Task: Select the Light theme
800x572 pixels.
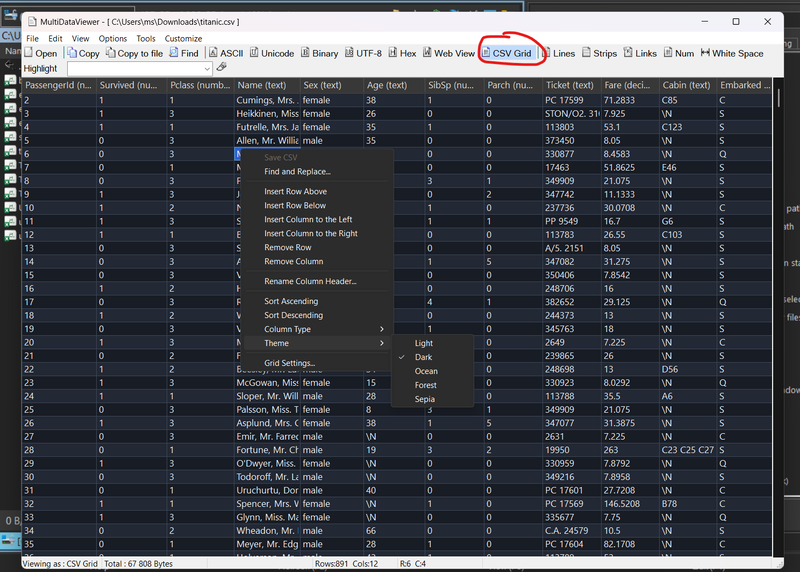Action: tap(432, 343)
